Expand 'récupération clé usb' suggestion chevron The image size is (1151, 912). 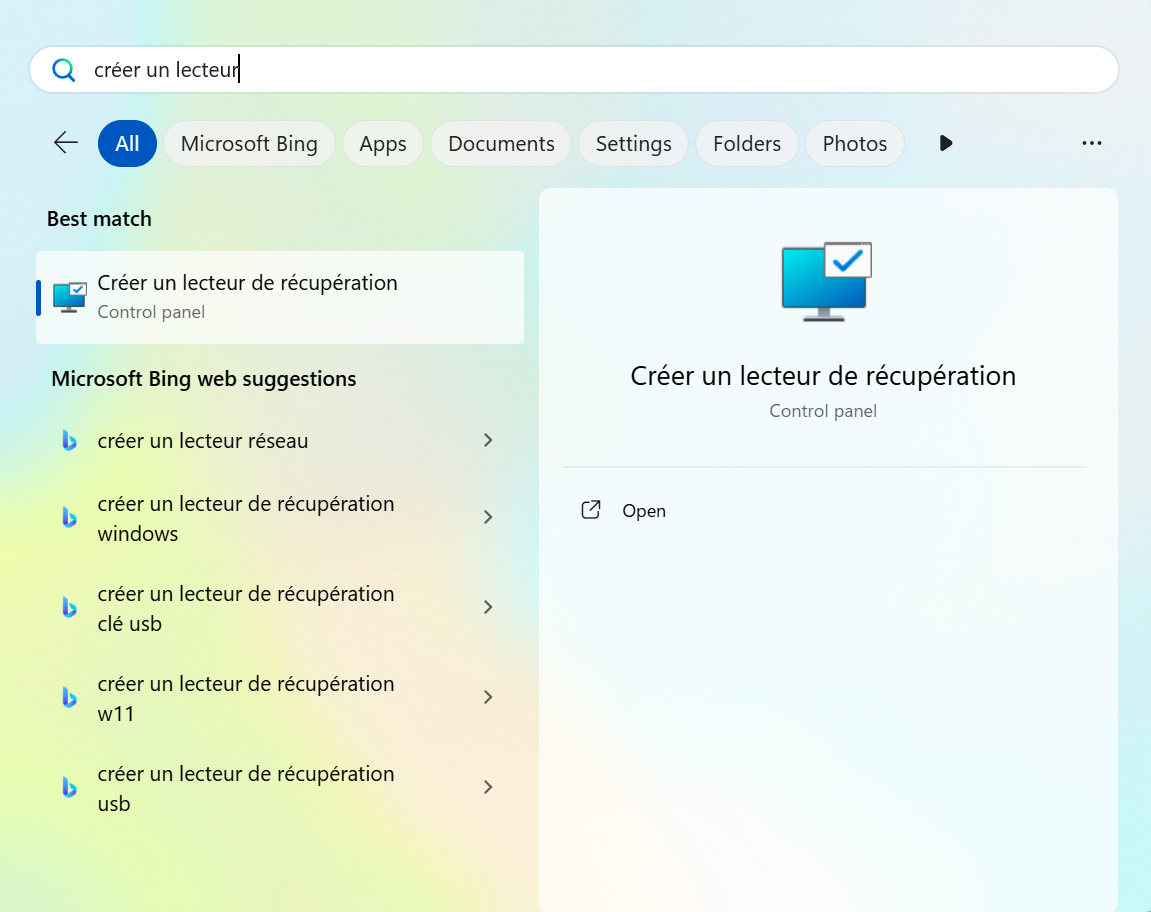(x=488, y=607)
